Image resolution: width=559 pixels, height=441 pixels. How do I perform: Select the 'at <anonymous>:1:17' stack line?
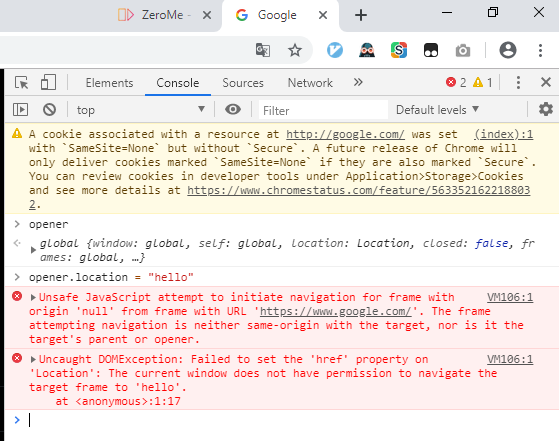[118, 401]
